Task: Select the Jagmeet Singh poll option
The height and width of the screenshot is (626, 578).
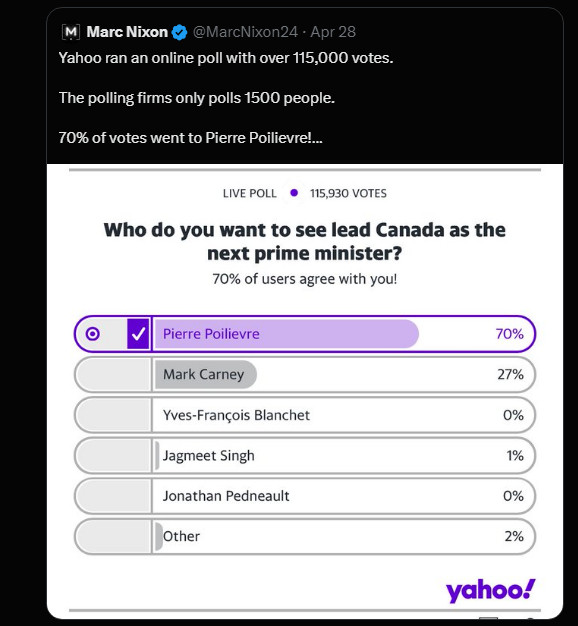Action: 305,456
